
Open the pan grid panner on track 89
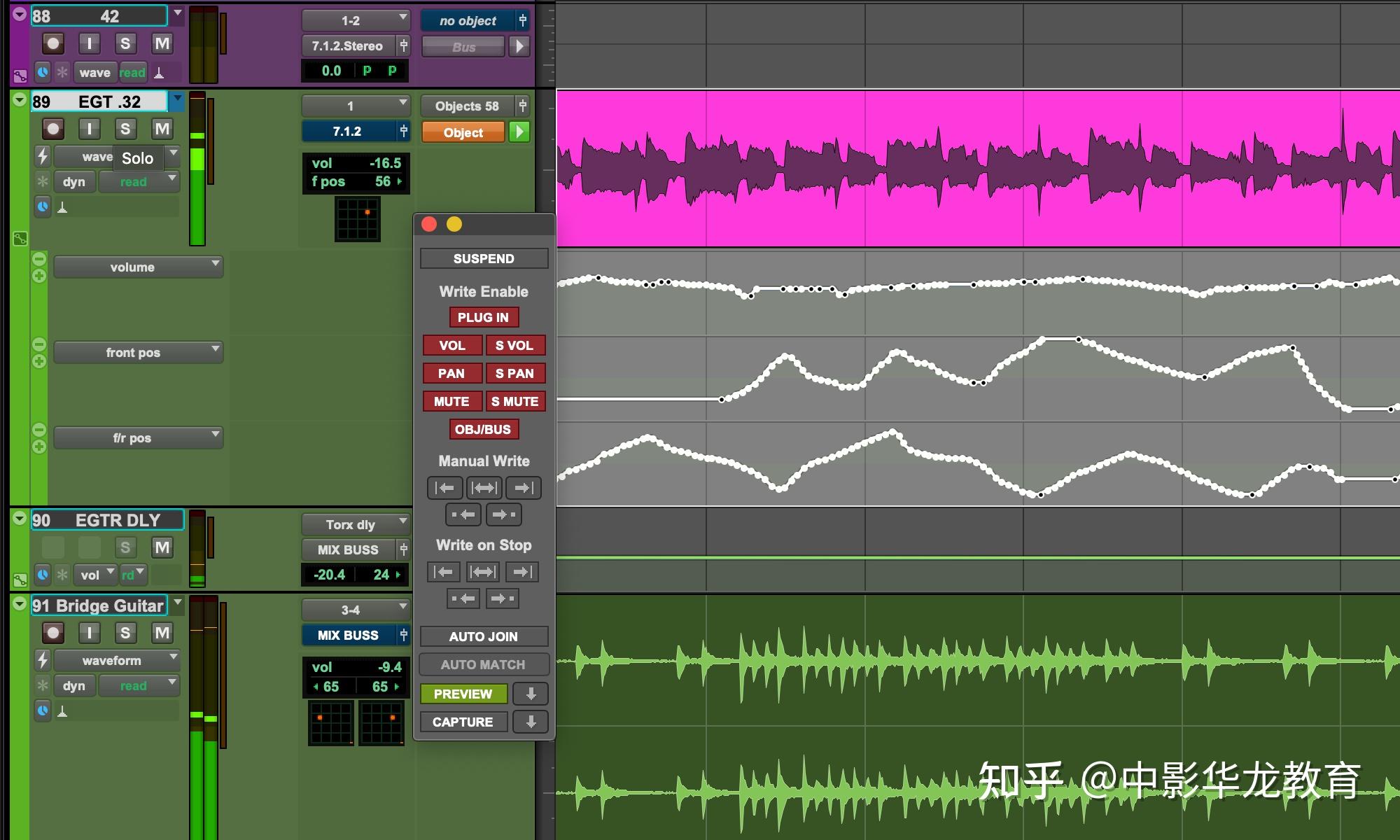(357, 219)
